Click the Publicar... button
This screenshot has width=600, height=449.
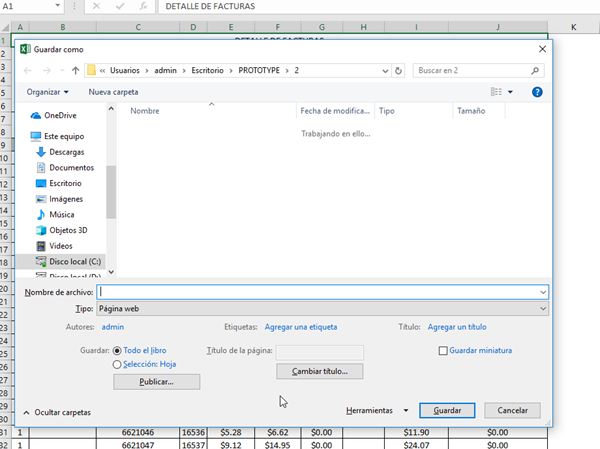(157, 382)
